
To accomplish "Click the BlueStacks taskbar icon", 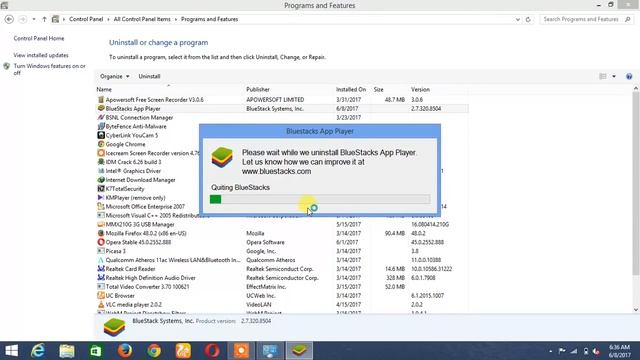I will 299,351.
